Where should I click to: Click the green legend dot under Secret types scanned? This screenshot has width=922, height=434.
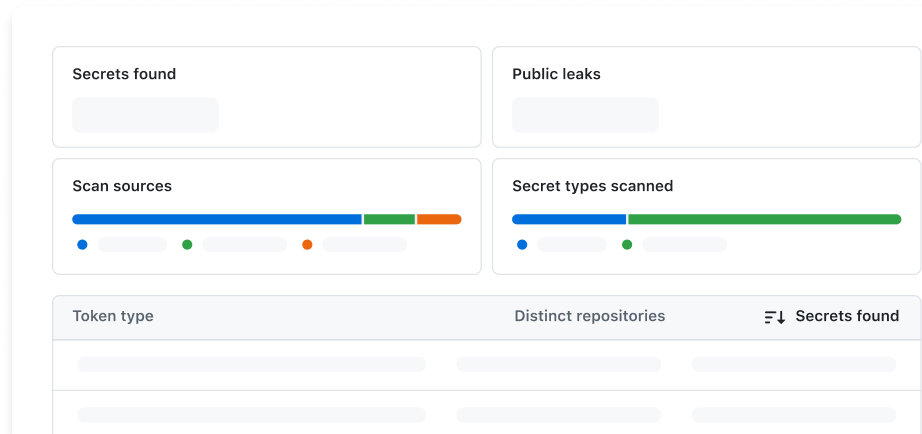[627, 244]
